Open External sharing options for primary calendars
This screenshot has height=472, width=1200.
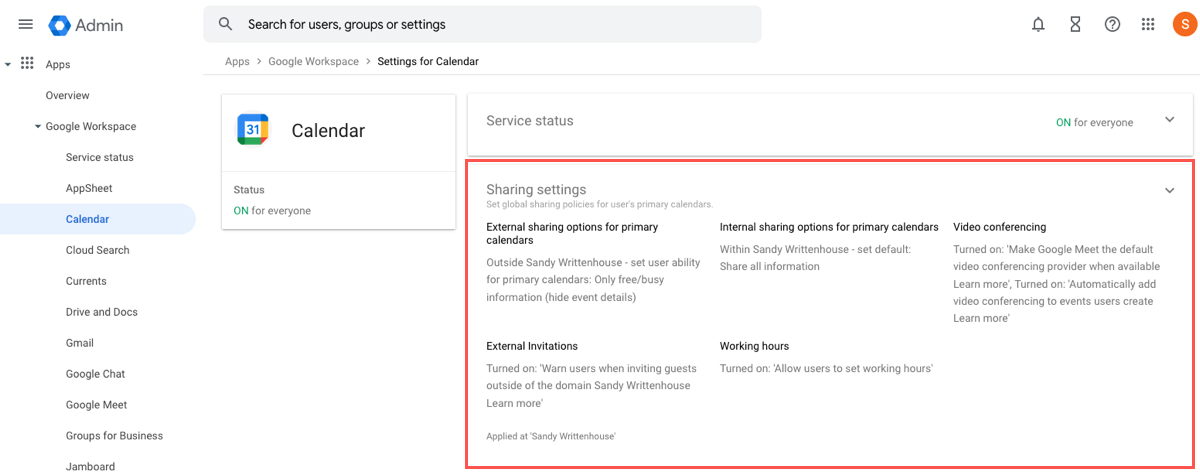572,233
